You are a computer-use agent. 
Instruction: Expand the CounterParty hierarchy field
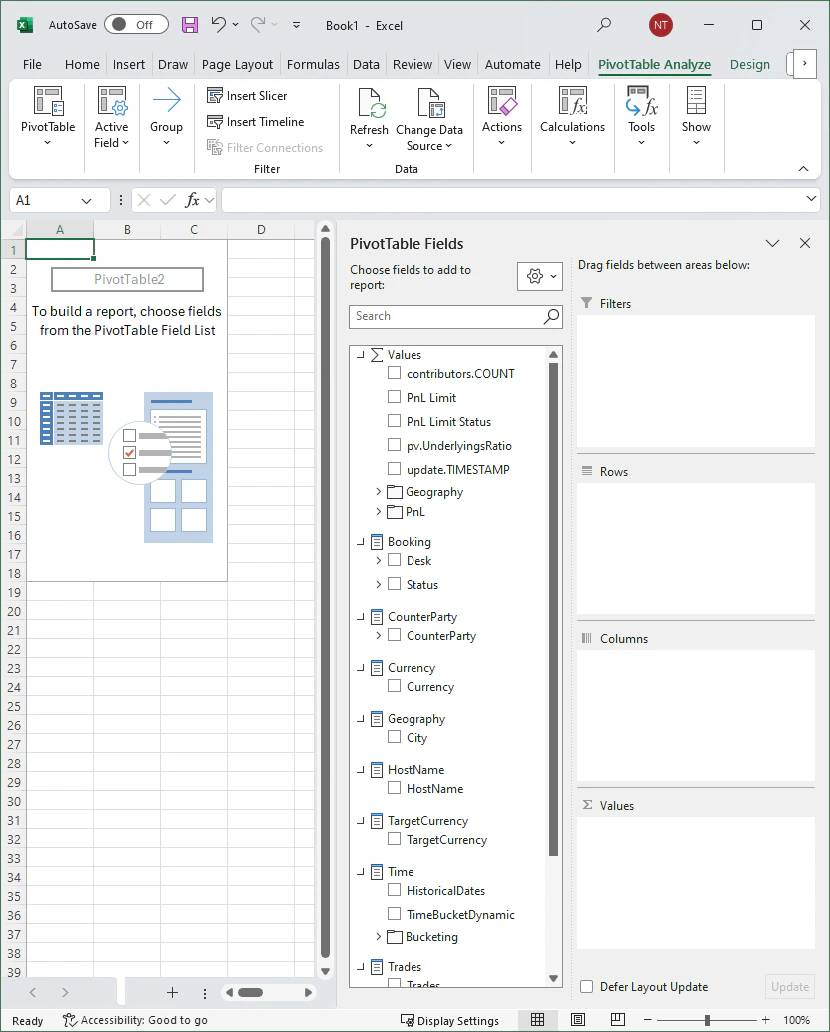[x=378, y=636]
